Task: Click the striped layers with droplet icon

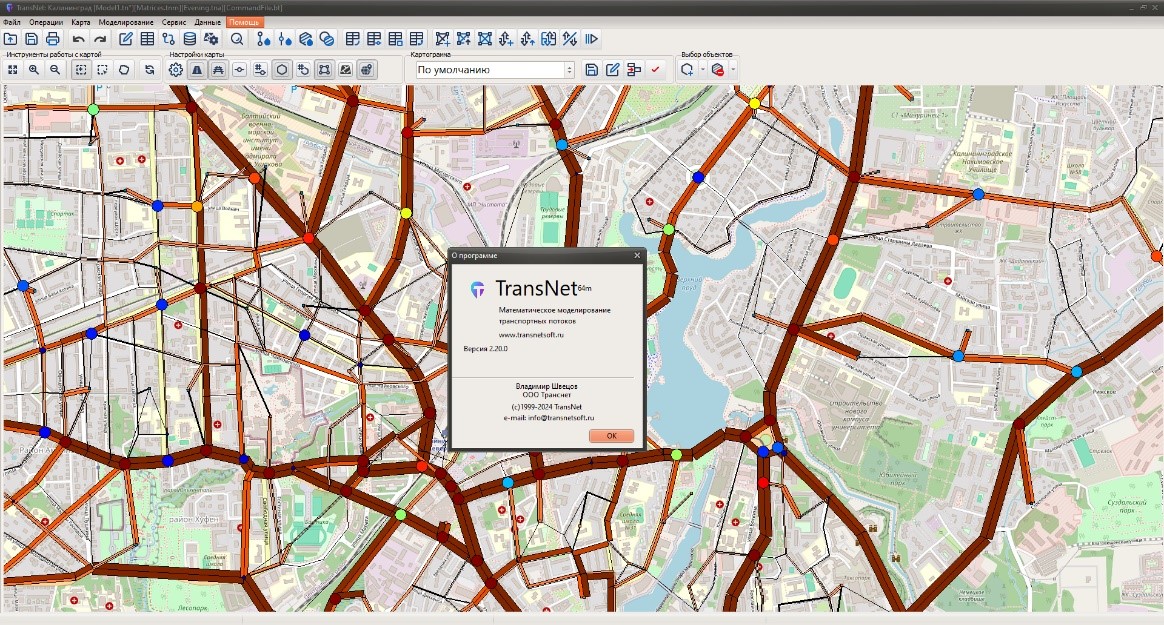Action: coord(306,39)
